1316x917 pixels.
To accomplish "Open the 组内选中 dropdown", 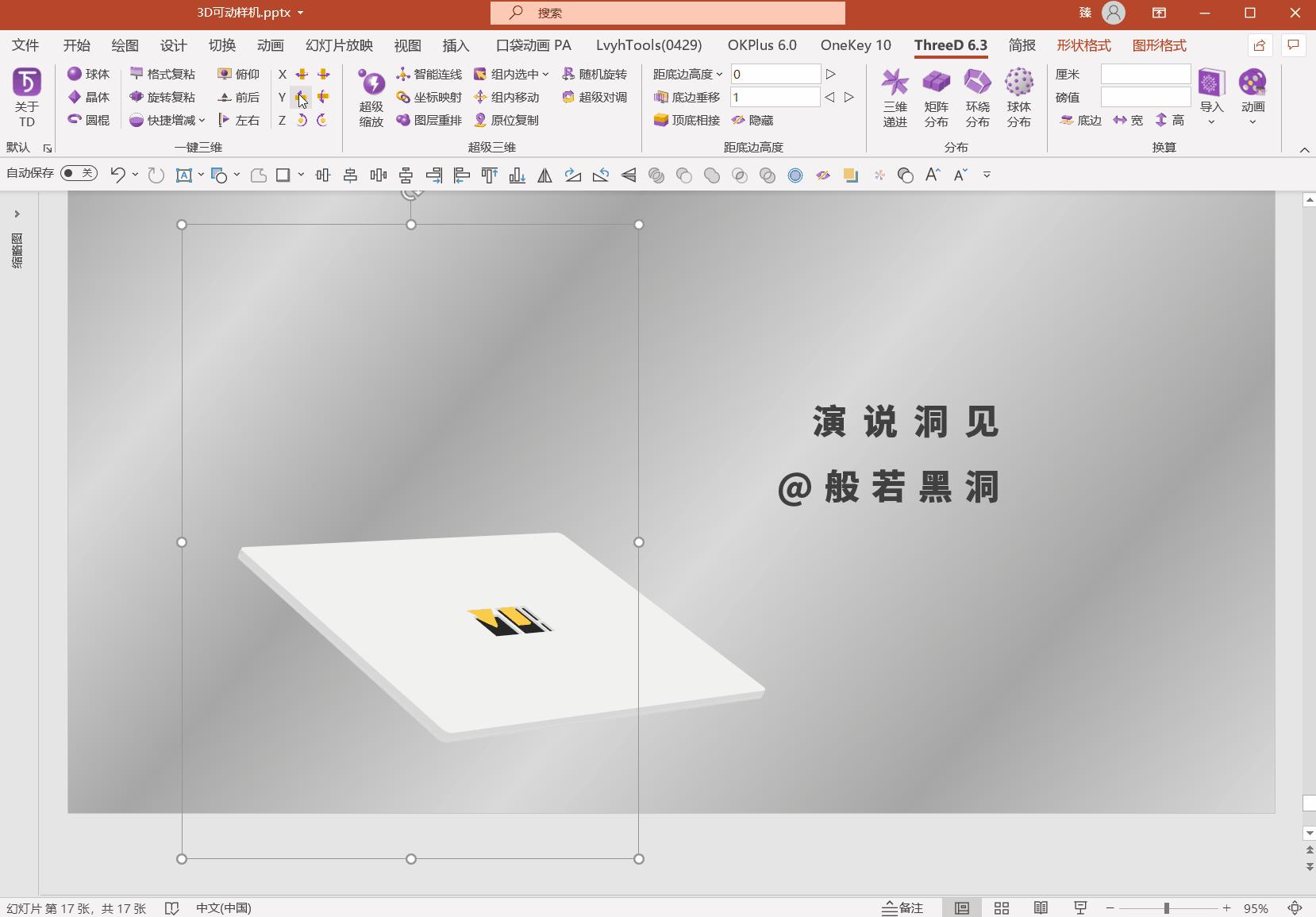I will 545,75.
